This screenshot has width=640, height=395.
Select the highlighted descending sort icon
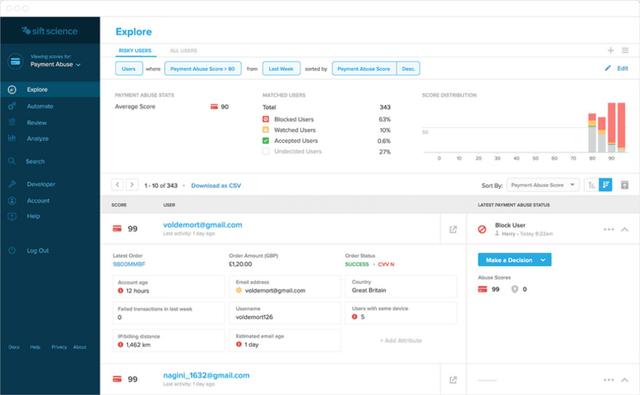(605, 185)
